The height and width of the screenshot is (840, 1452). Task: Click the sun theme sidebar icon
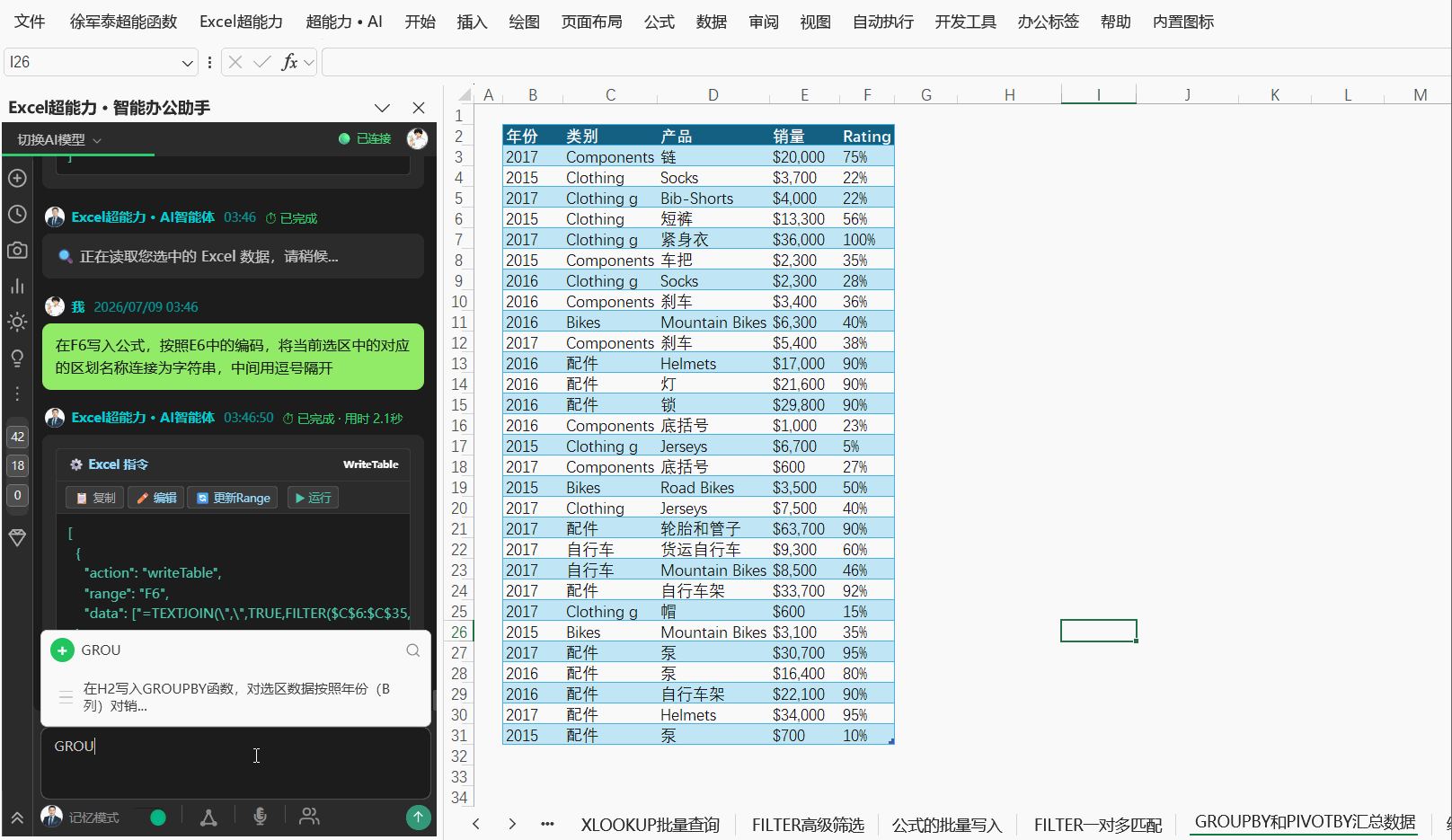[17, 322]
